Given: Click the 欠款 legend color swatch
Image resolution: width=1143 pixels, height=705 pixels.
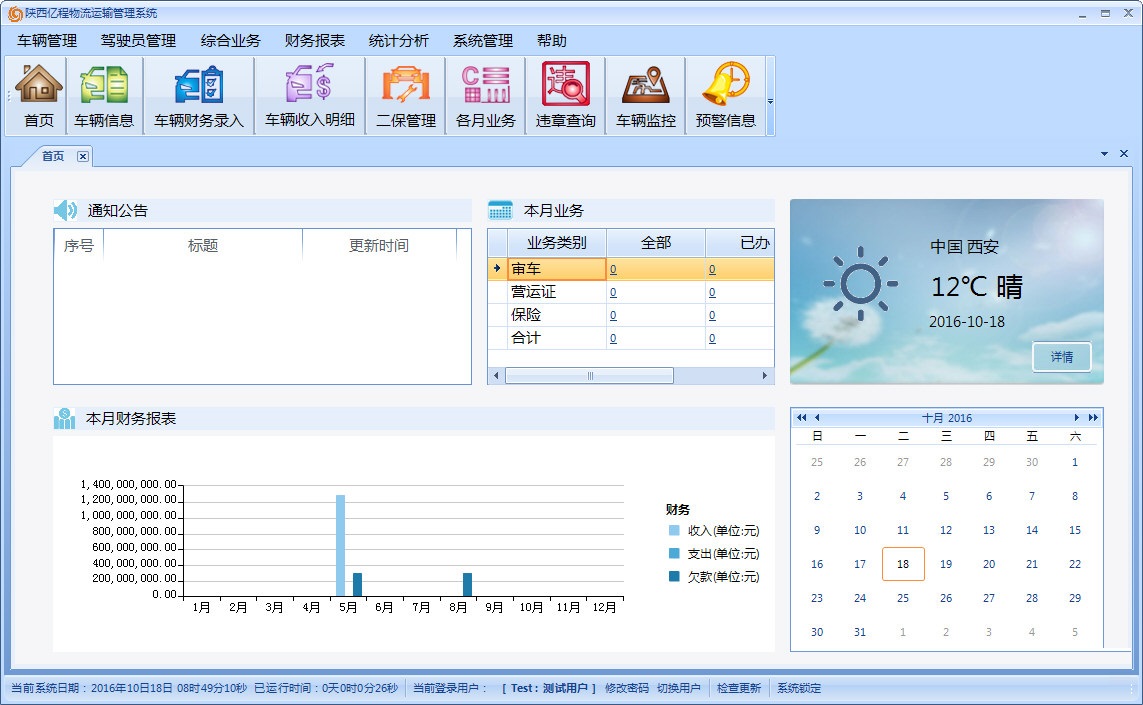Looking at the screenshot, I should (x=674, y=576).
